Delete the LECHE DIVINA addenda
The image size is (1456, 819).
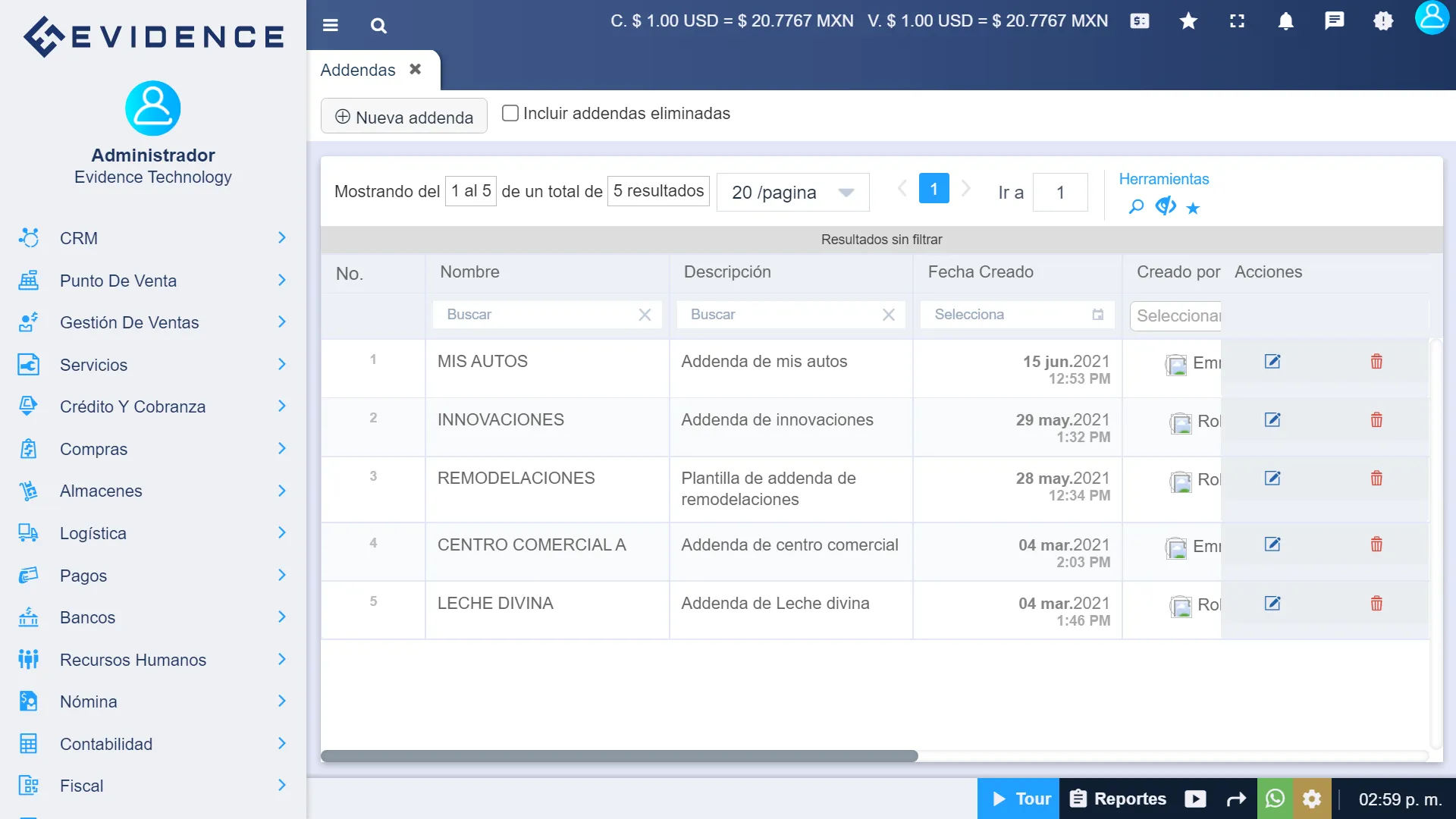(x=1376, y=604)
